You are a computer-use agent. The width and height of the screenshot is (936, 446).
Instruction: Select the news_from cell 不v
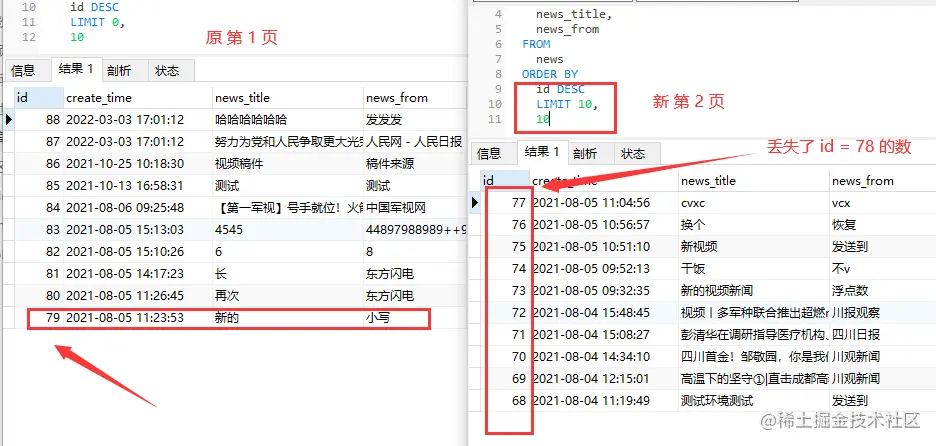882,269
